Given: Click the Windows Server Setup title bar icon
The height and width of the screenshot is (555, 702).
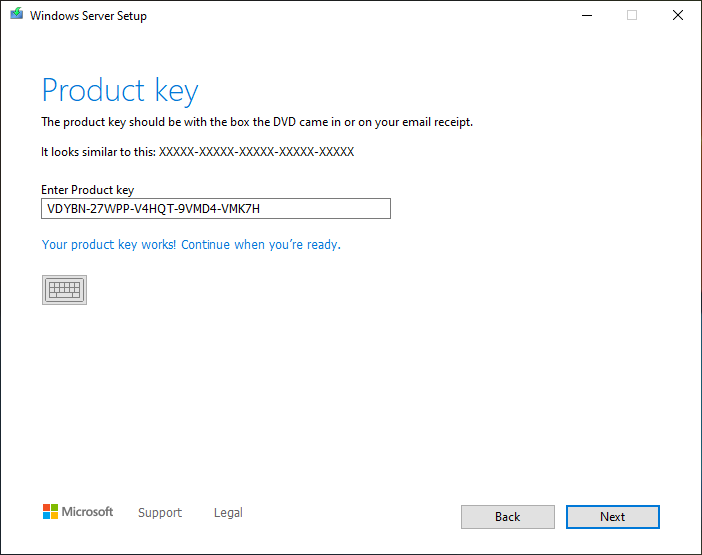Looking at the screenshot, I should click(17, 15).
